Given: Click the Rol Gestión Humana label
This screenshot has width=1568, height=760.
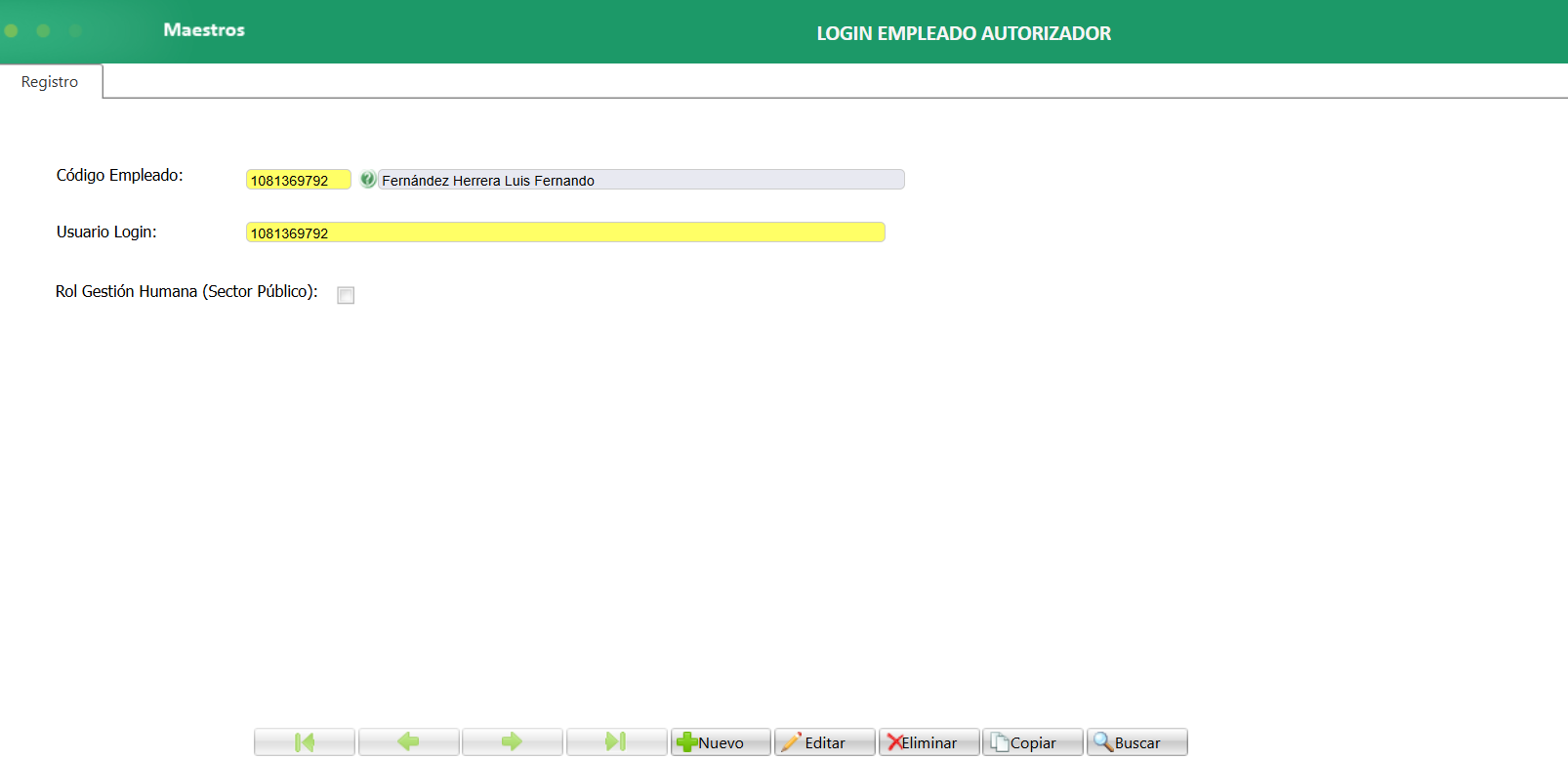Looking at the screenshot, I should (186, 292).
